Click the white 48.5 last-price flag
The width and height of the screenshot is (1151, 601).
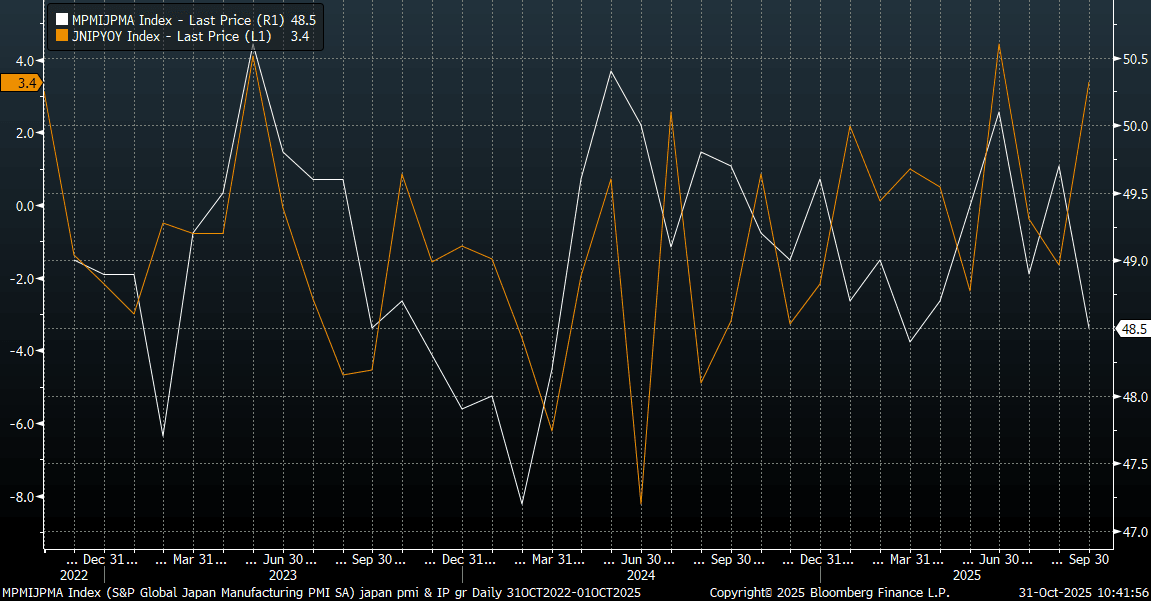pos(1132,329)
